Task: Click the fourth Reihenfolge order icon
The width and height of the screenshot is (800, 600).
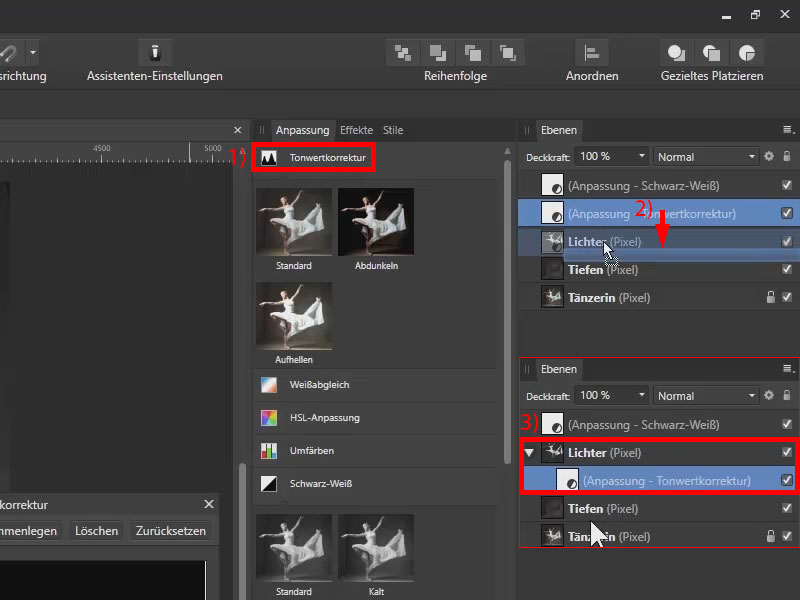Action: 508,53
